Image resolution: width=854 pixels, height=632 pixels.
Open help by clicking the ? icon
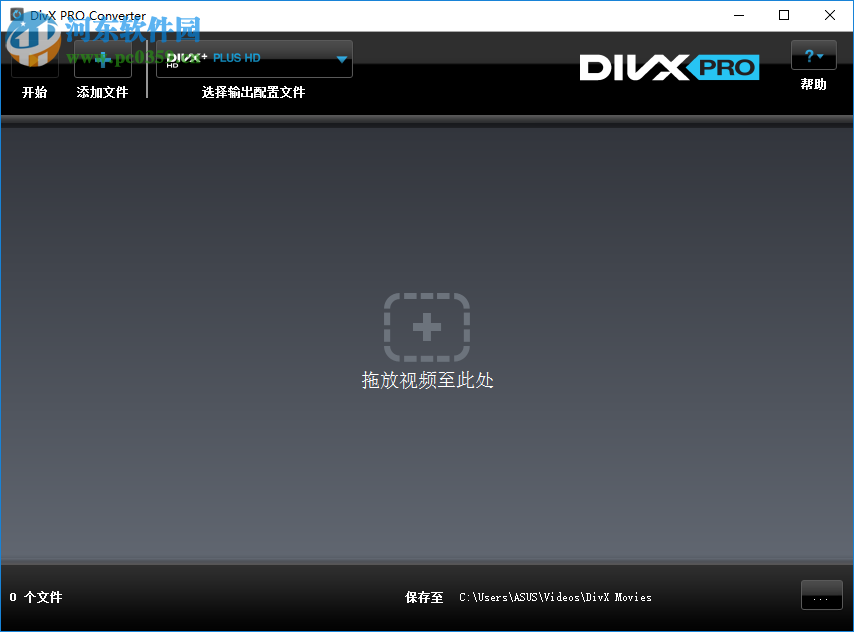point(807,55)
